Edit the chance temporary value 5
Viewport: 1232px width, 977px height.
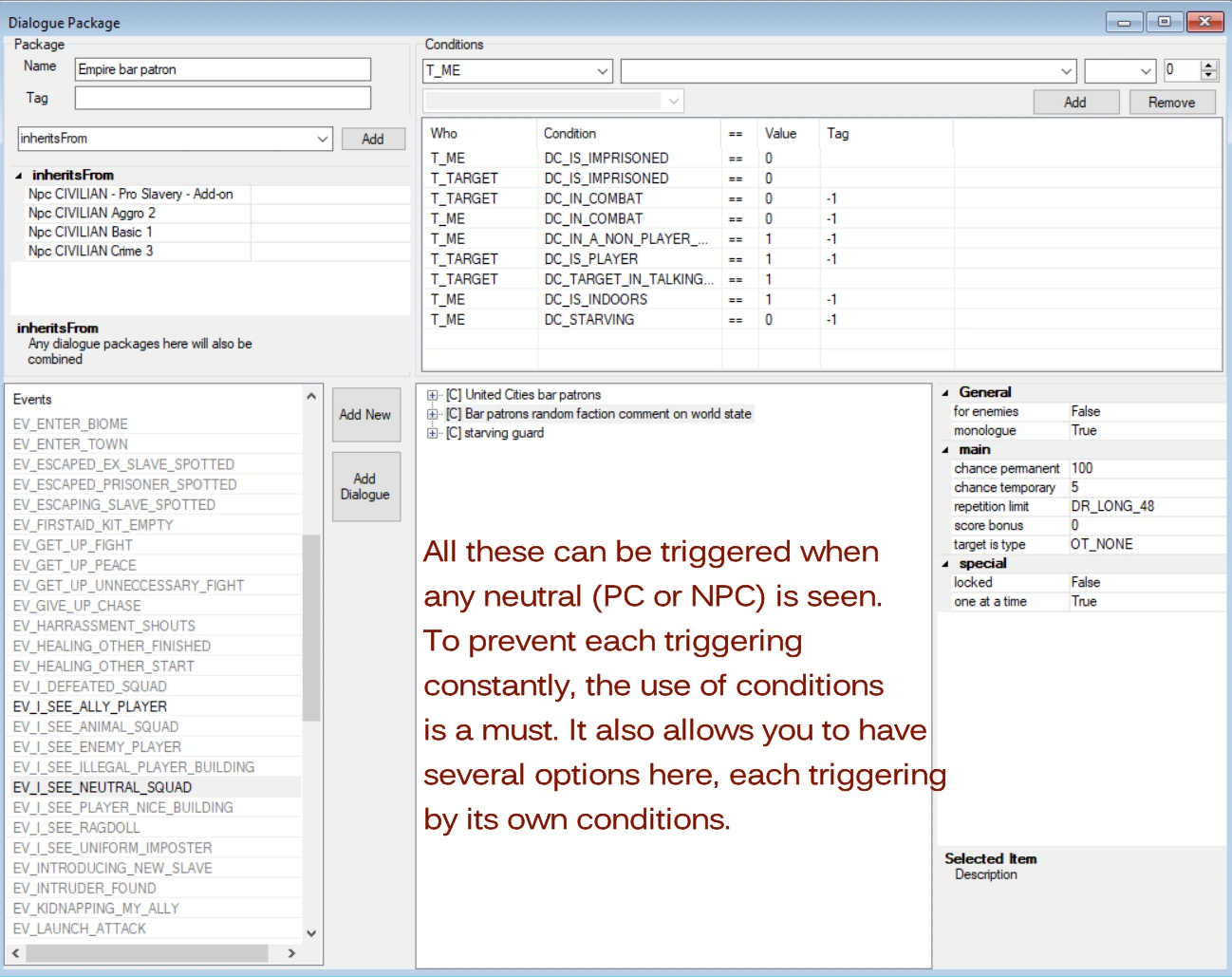(x=1146, y=487)
